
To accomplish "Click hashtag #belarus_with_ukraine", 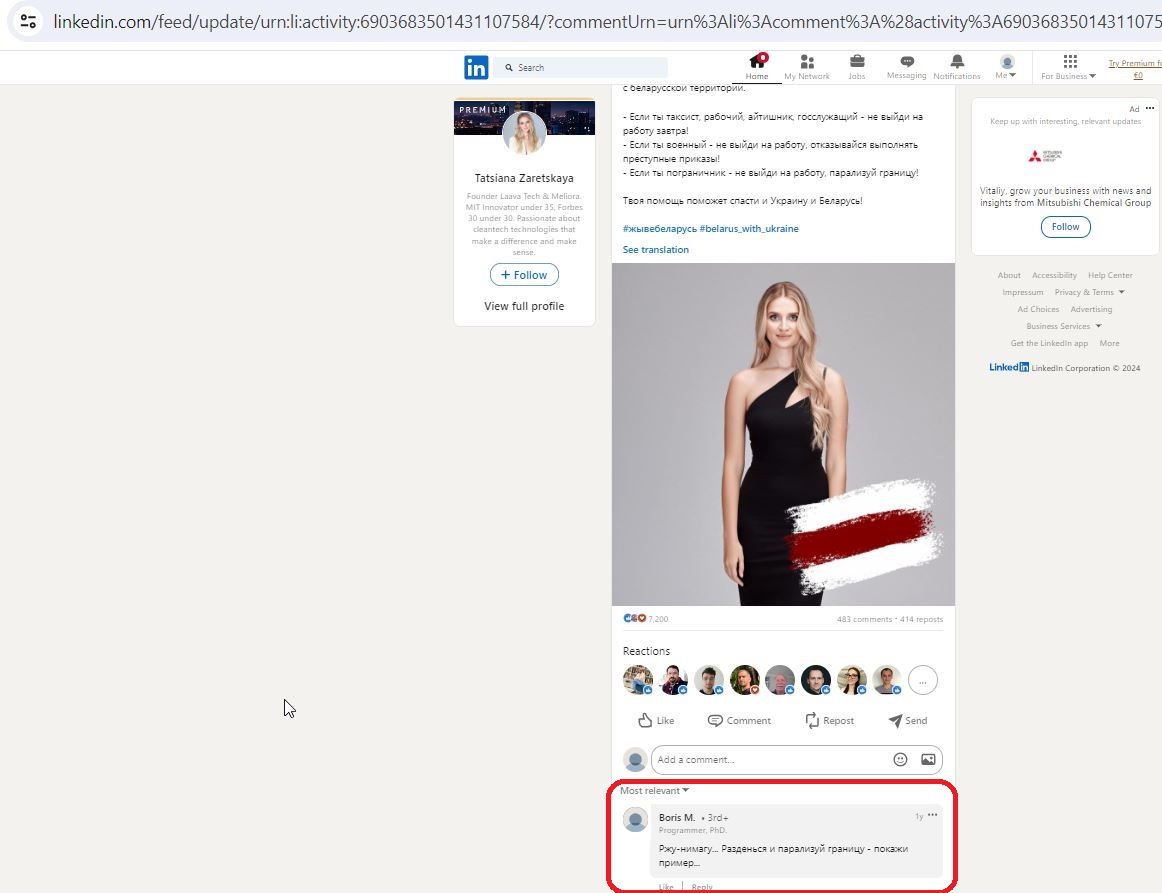I will pyautogui.click(x=749, y=229).
